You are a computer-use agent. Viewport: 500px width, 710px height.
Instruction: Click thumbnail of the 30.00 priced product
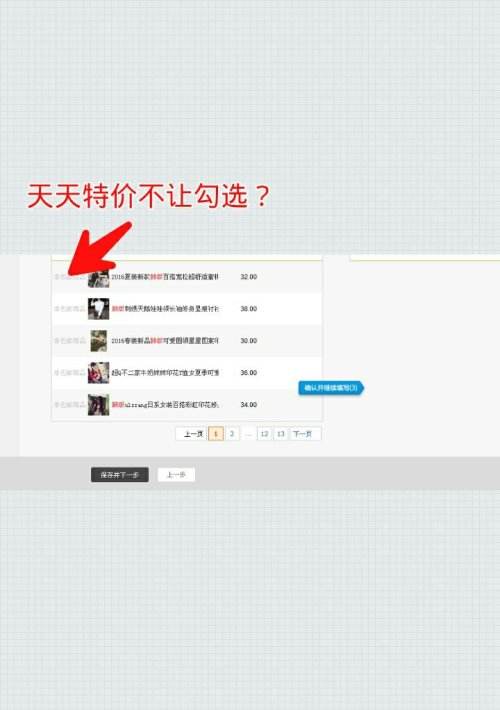click(99, 341)
